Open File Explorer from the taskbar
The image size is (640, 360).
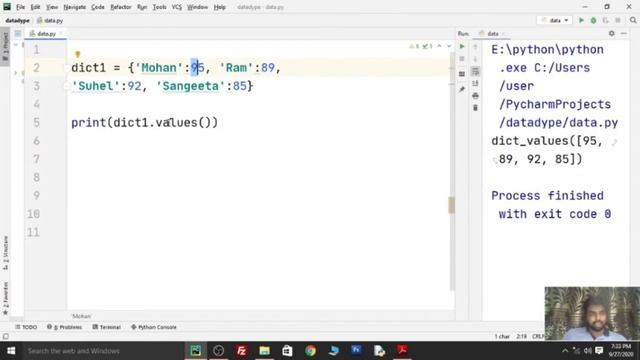click(x=264, y=351)
